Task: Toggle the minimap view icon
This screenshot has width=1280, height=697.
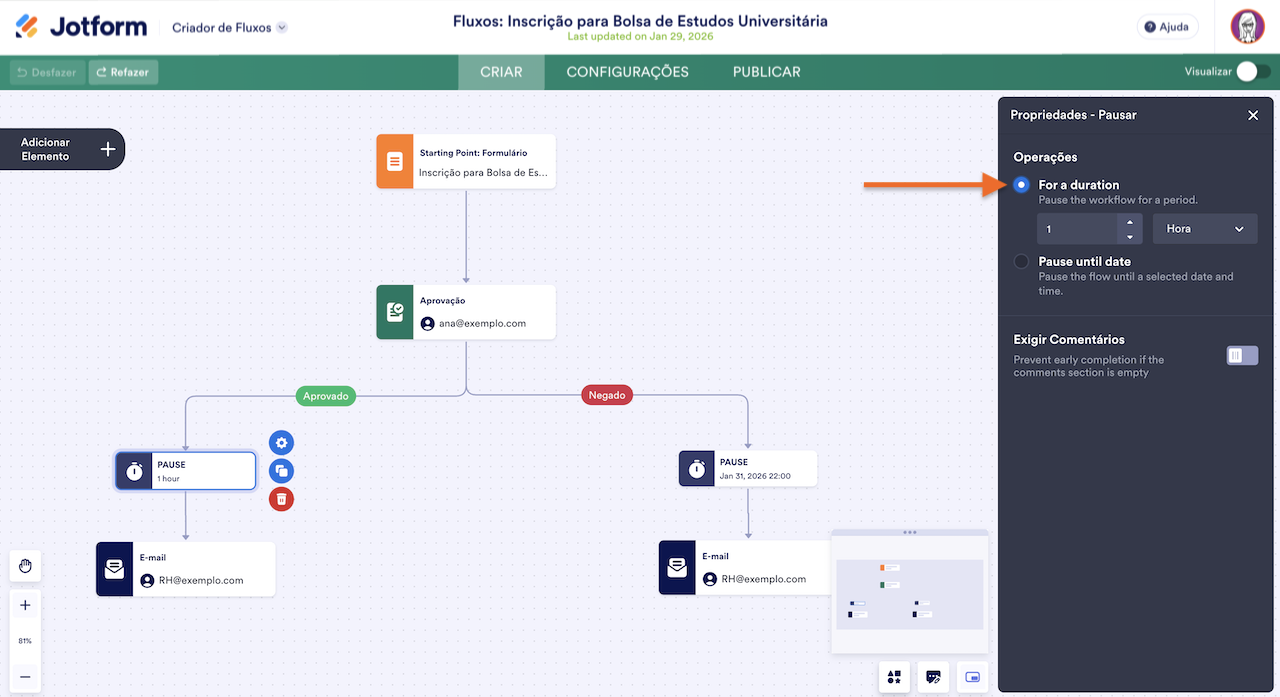Action: pyautogui.click(x=972, y=677)
